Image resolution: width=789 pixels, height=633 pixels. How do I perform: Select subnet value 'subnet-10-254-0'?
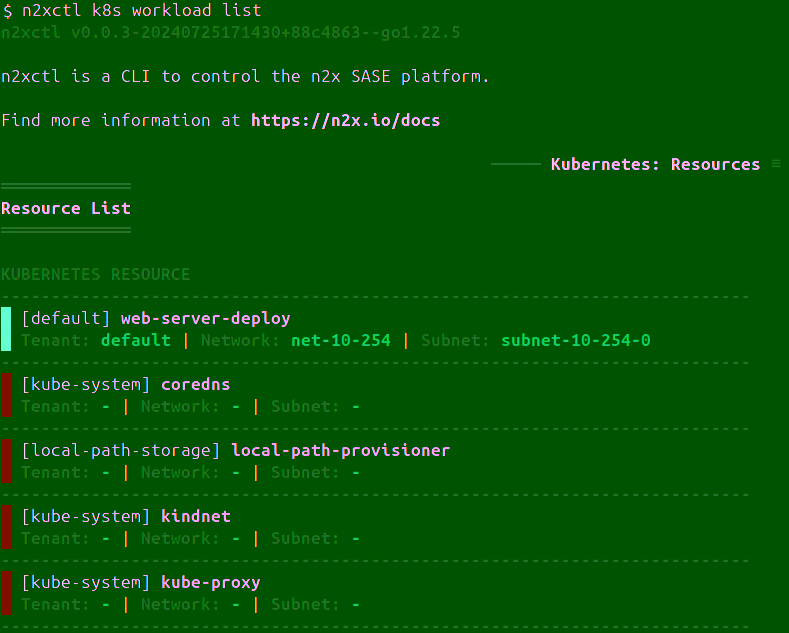(x=576, y=341)
